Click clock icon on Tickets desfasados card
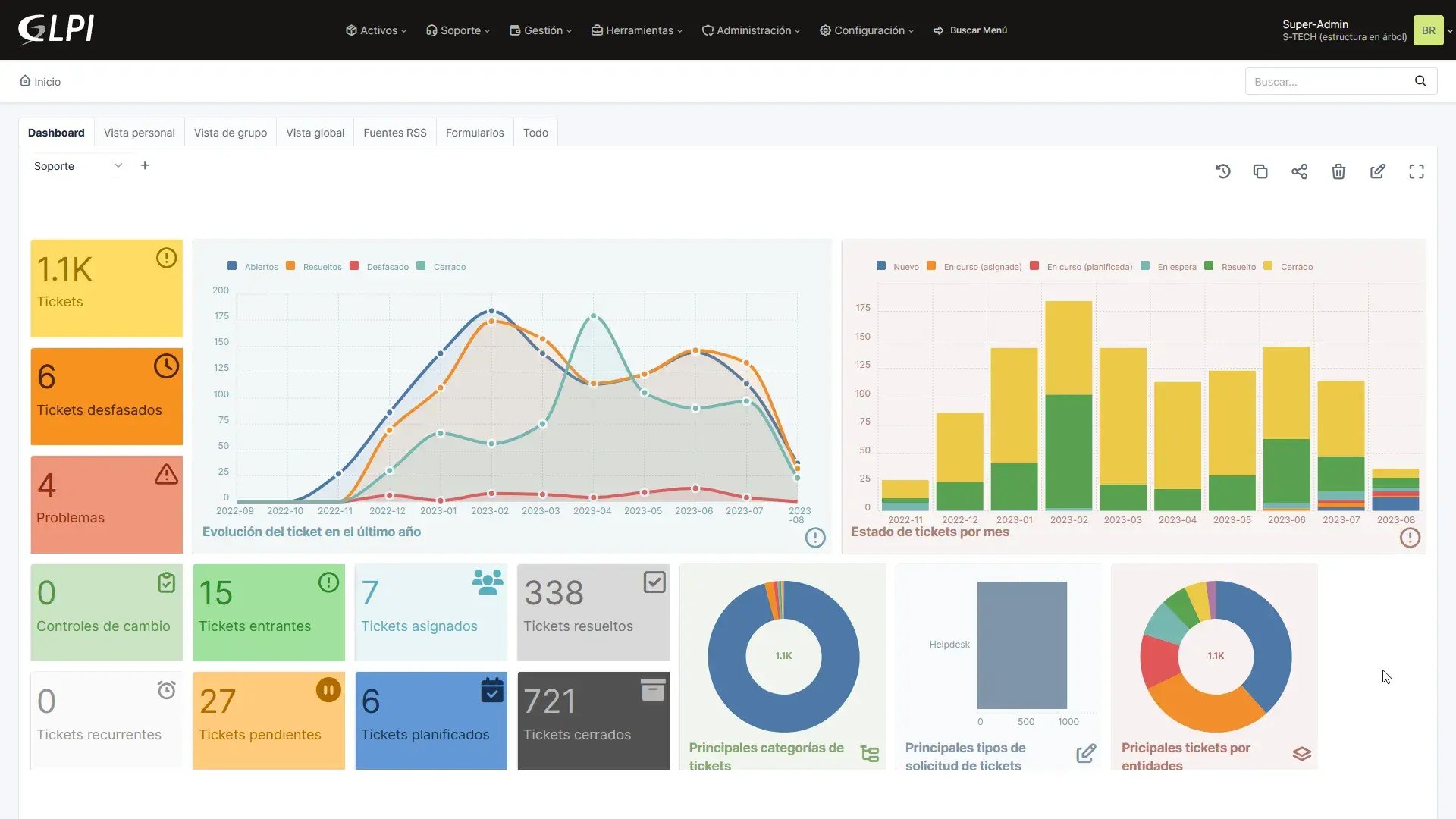This screenshot has width=1456, height=819. click(x=166, y=366)
